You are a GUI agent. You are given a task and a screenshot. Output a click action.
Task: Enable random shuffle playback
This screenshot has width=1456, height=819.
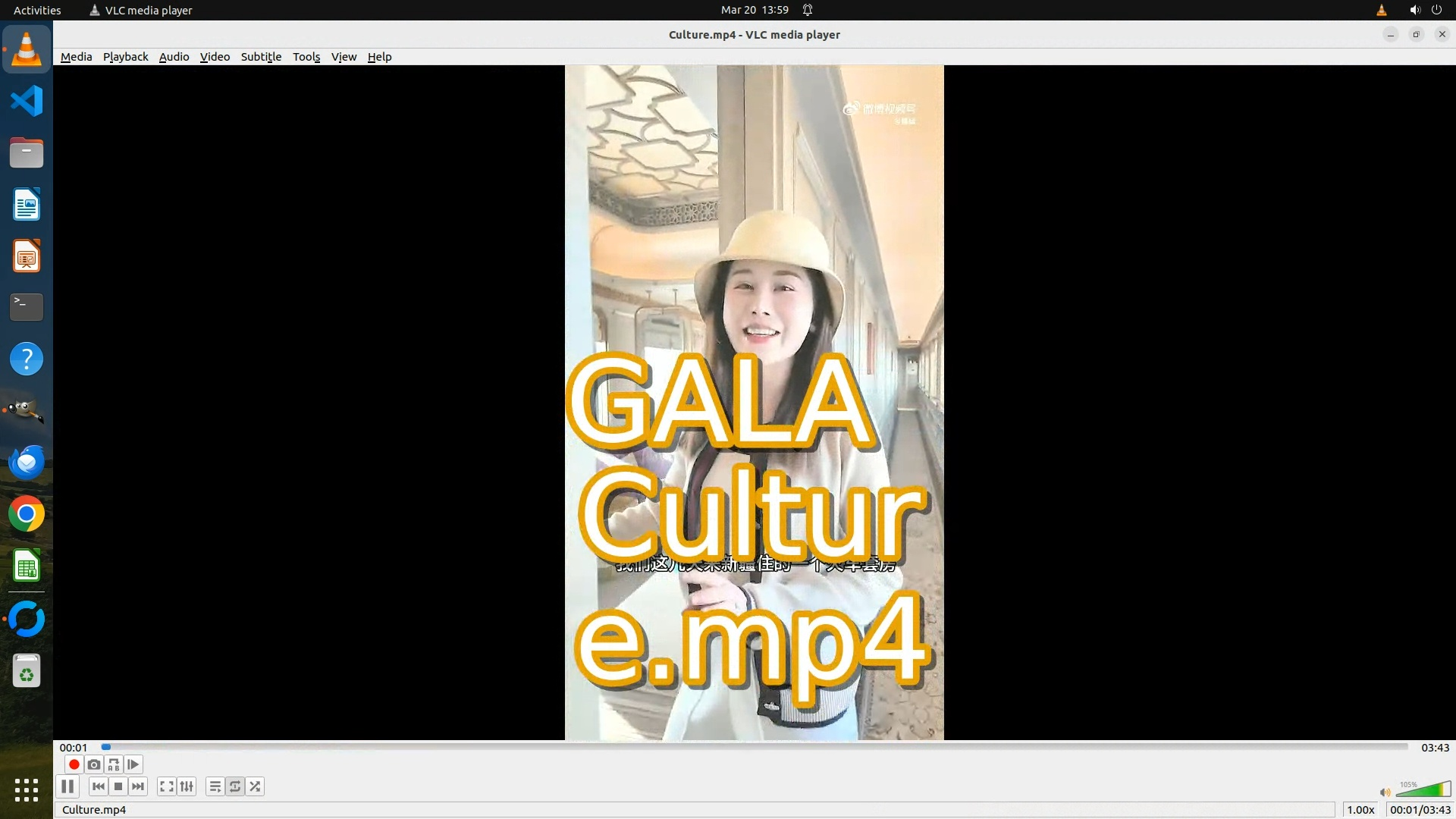(x=256, y=786)
